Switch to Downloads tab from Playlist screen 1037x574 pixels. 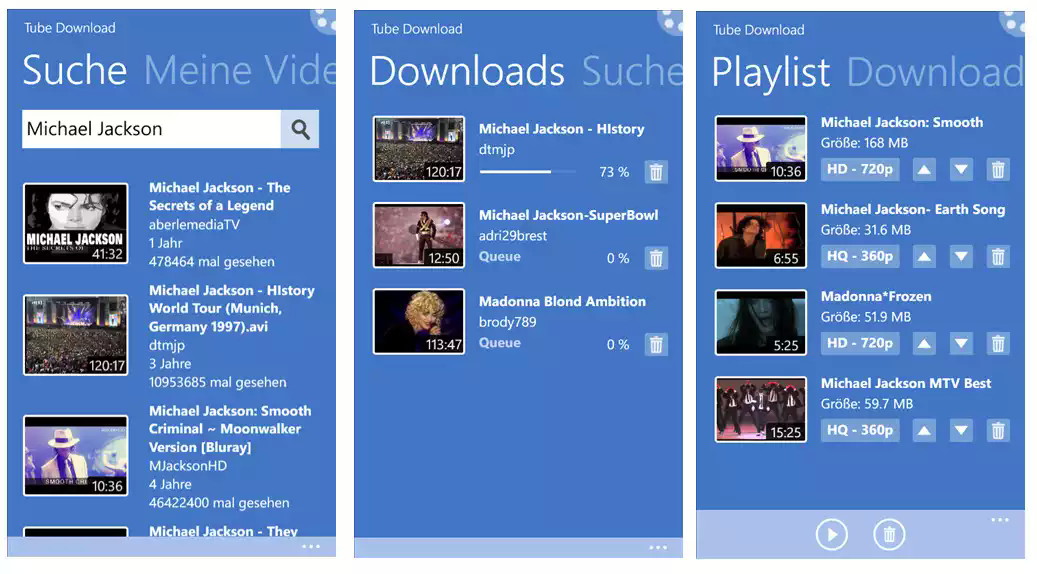pyautogui.click(x=935, y=72)
